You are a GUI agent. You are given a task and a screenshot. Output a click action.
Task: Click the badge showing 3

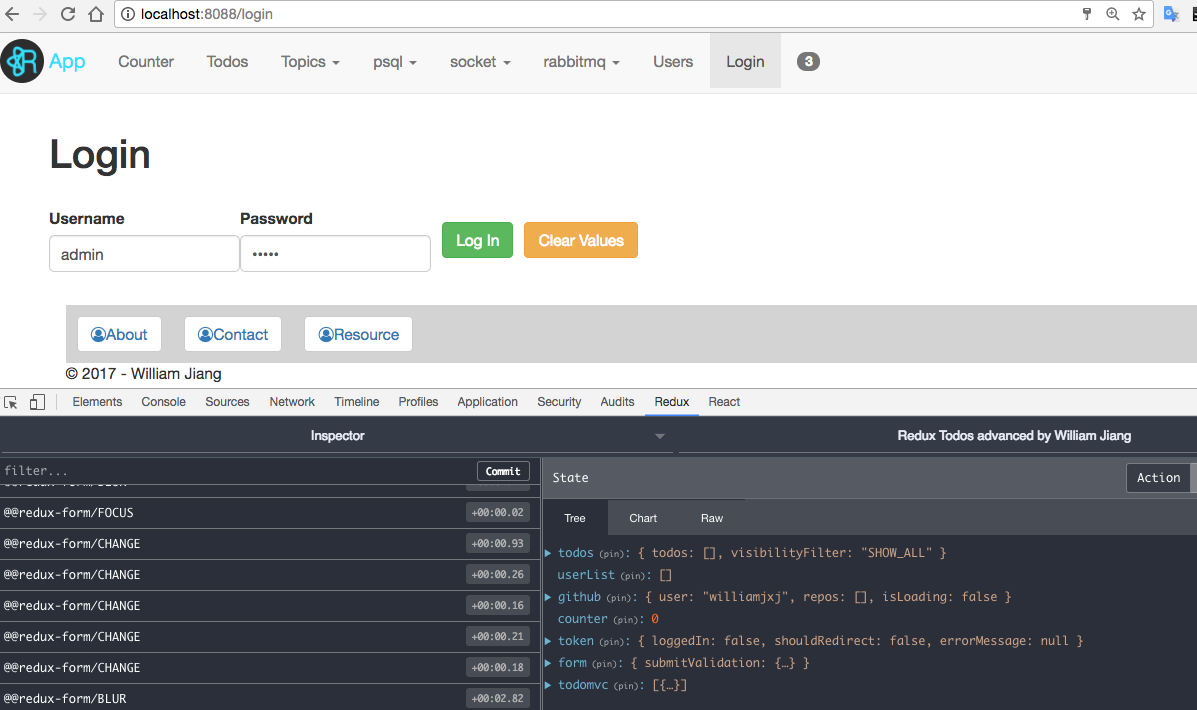coord(808,61)
